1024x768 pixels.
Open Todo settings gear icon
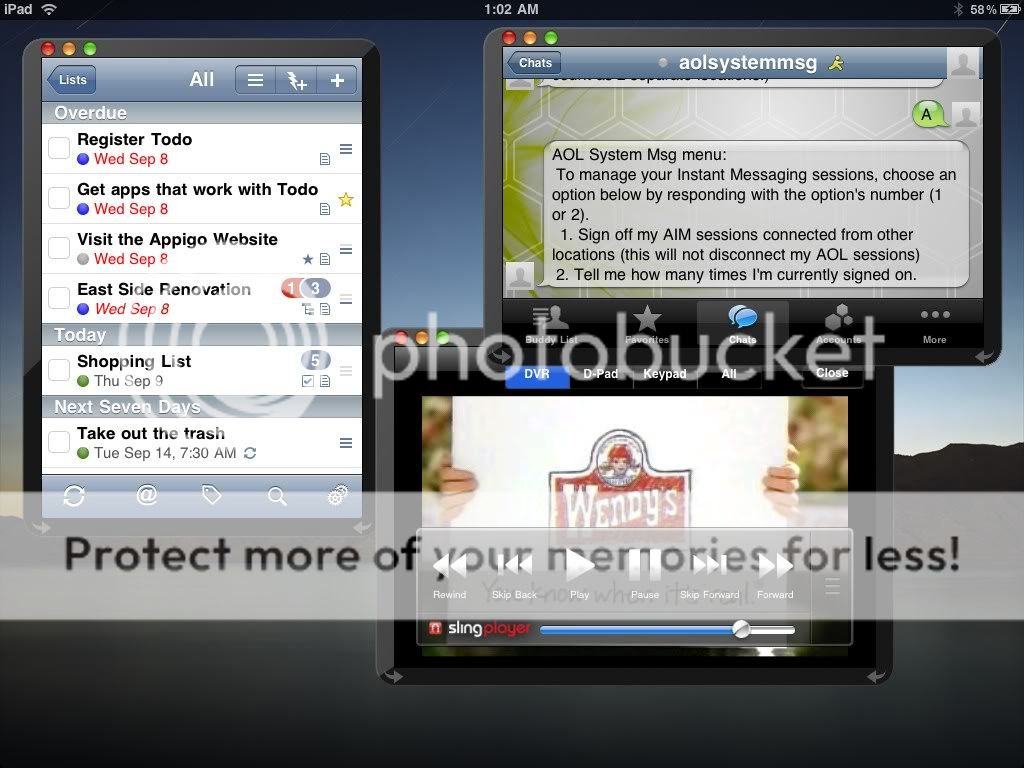337,496
